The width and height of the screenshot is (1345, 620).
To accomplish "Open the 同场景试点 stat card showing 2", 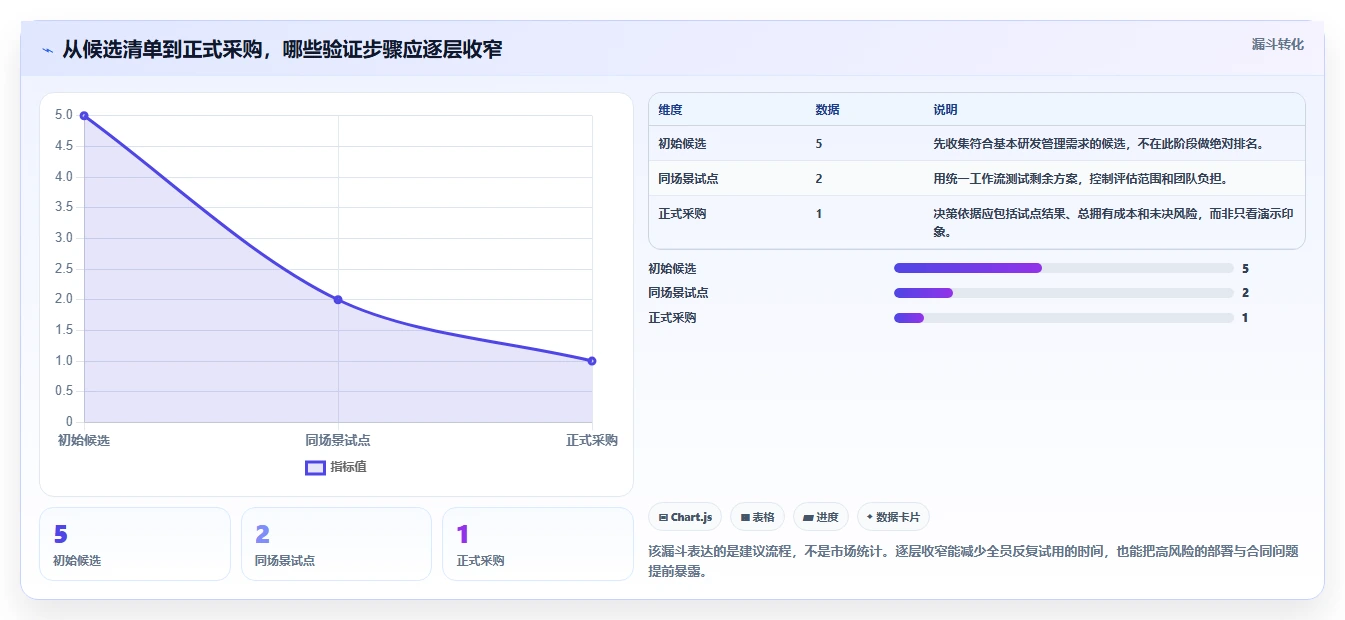I will (336, 544).
